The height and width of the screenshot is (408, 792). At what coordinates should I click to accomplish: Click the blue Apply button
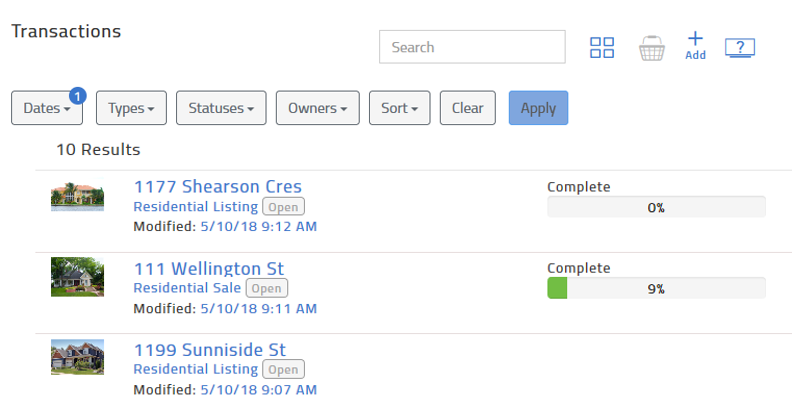(538, 108)
